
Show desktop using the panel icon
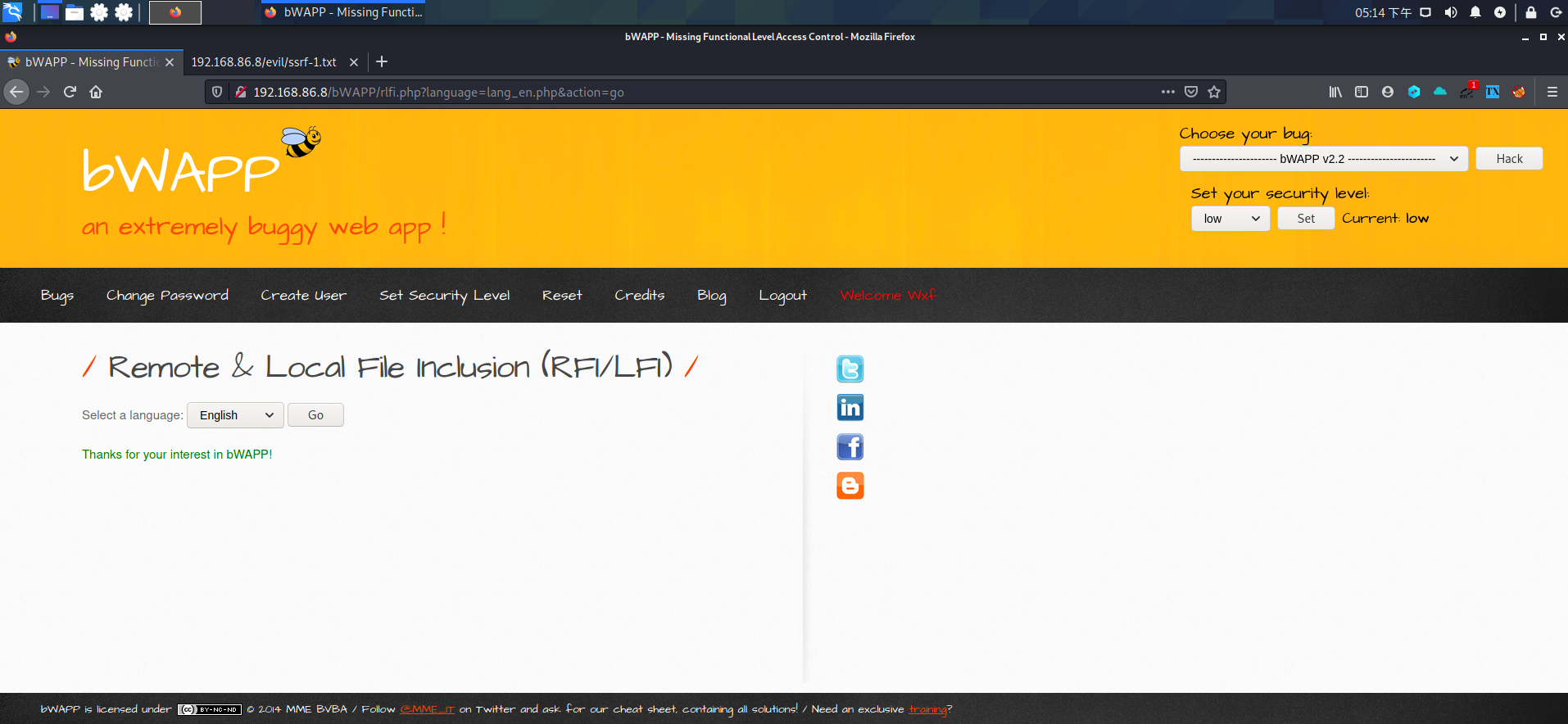50,12
